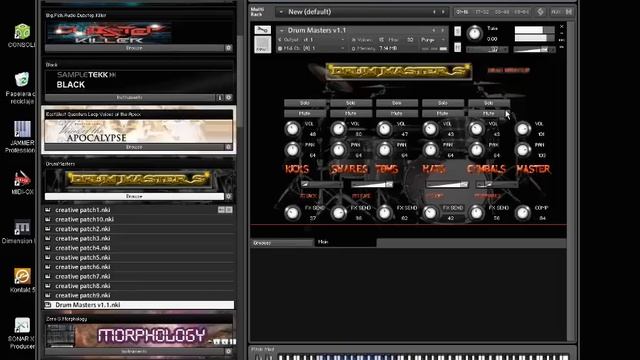Image resolution: width=640 pixels, height=360 pixels.
Task: Click the CONSOLE desktop icon
Action: coord(22,36)
